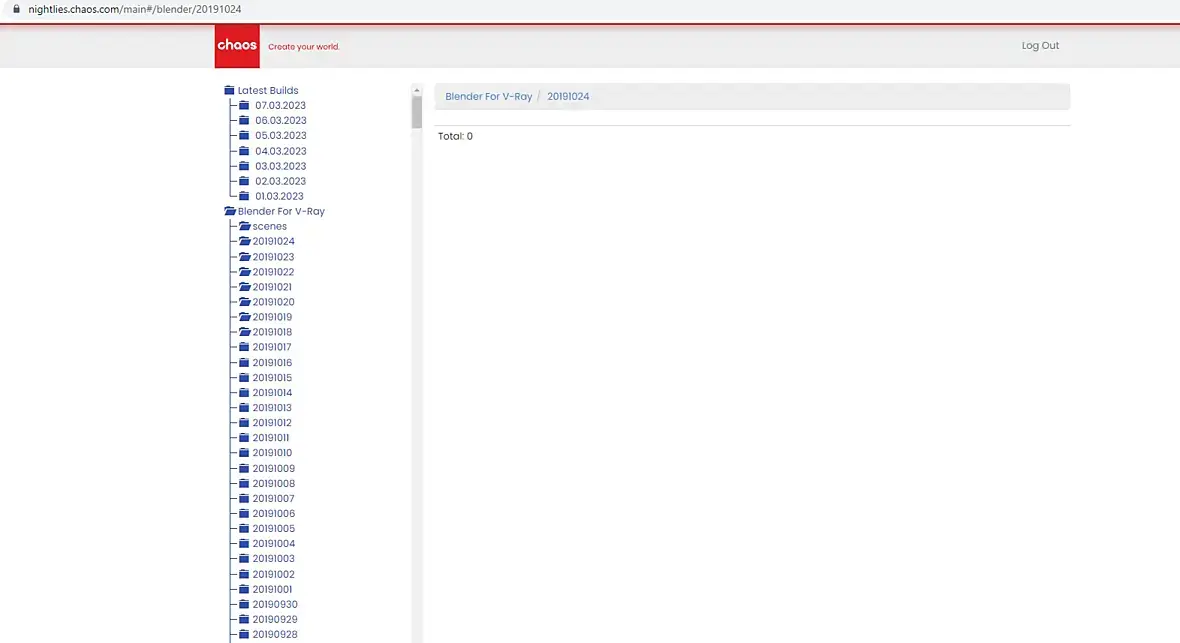Open the 02.03.2023 build folder
This screenshot has height=643, width=1180.
(x=281, y=181)
